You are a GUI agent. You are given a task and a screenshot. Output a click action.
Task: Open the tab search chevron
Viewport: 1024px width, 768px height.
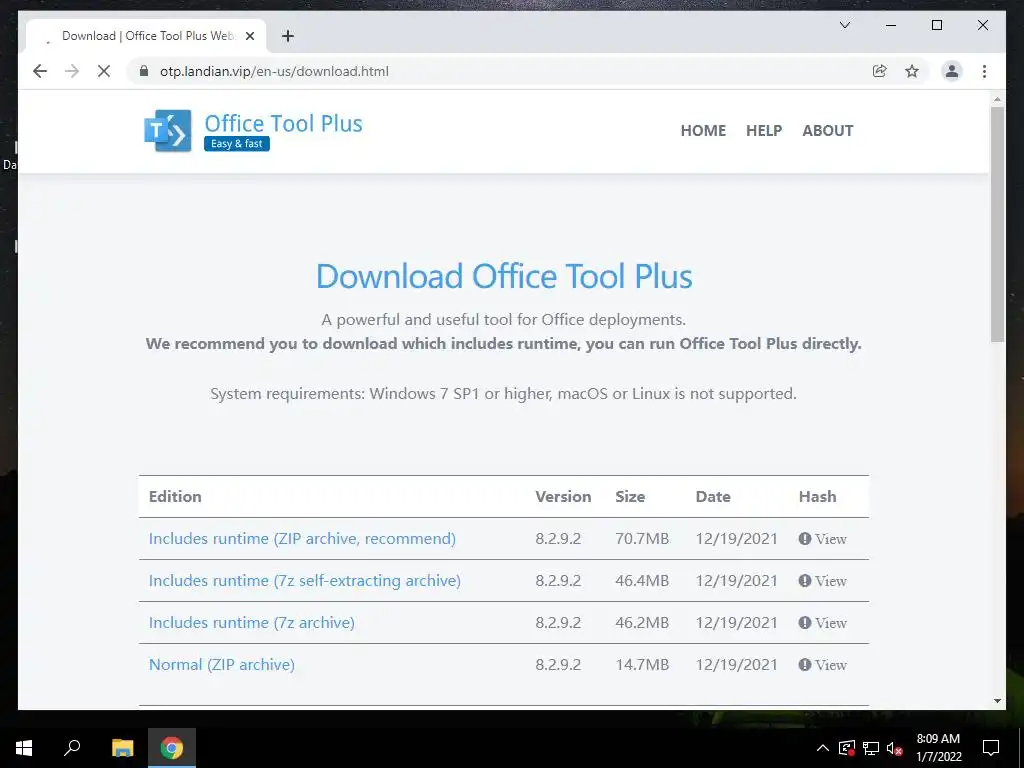pos(844,25)
